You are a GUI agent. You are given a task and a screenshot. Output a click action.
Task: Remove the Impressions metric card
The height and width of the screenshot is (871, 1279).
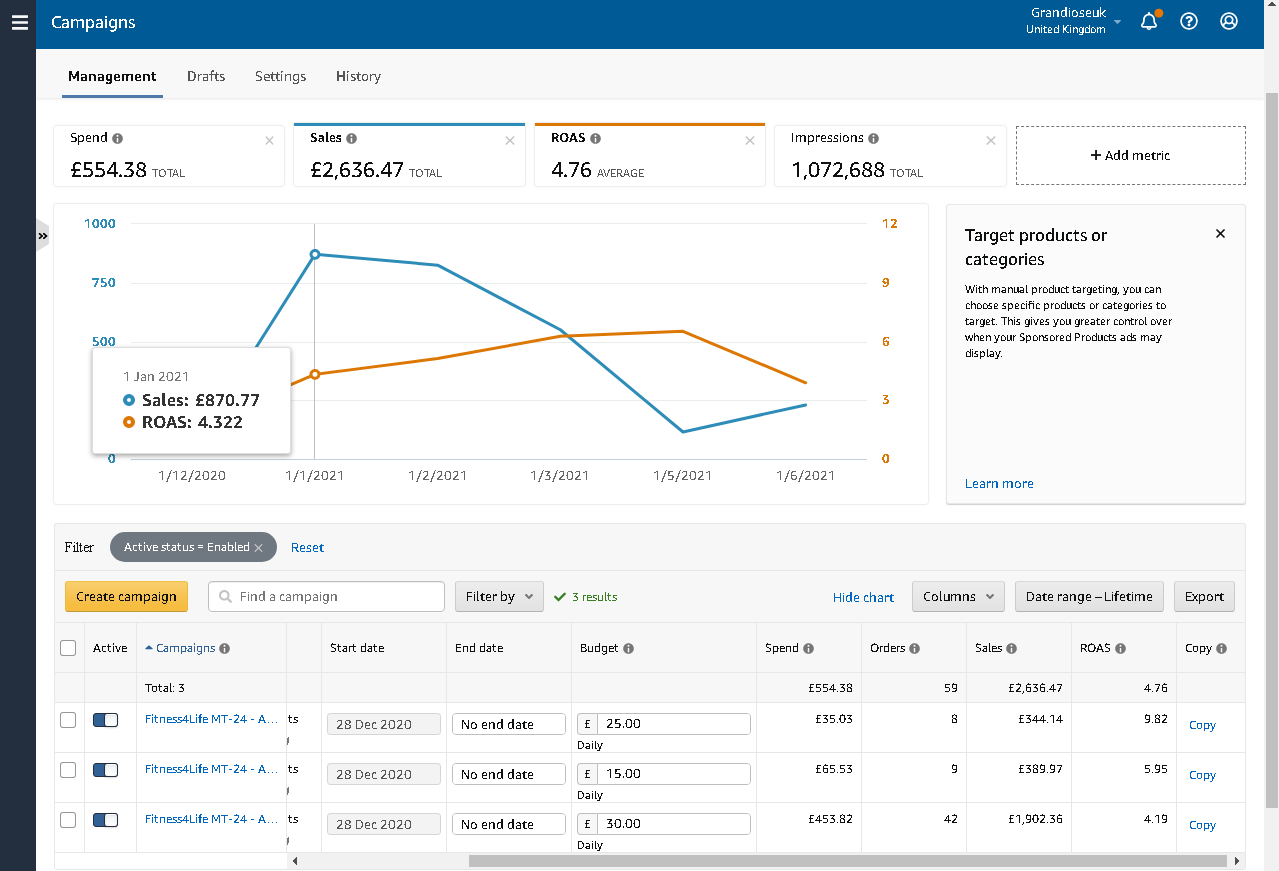(990, 141)
